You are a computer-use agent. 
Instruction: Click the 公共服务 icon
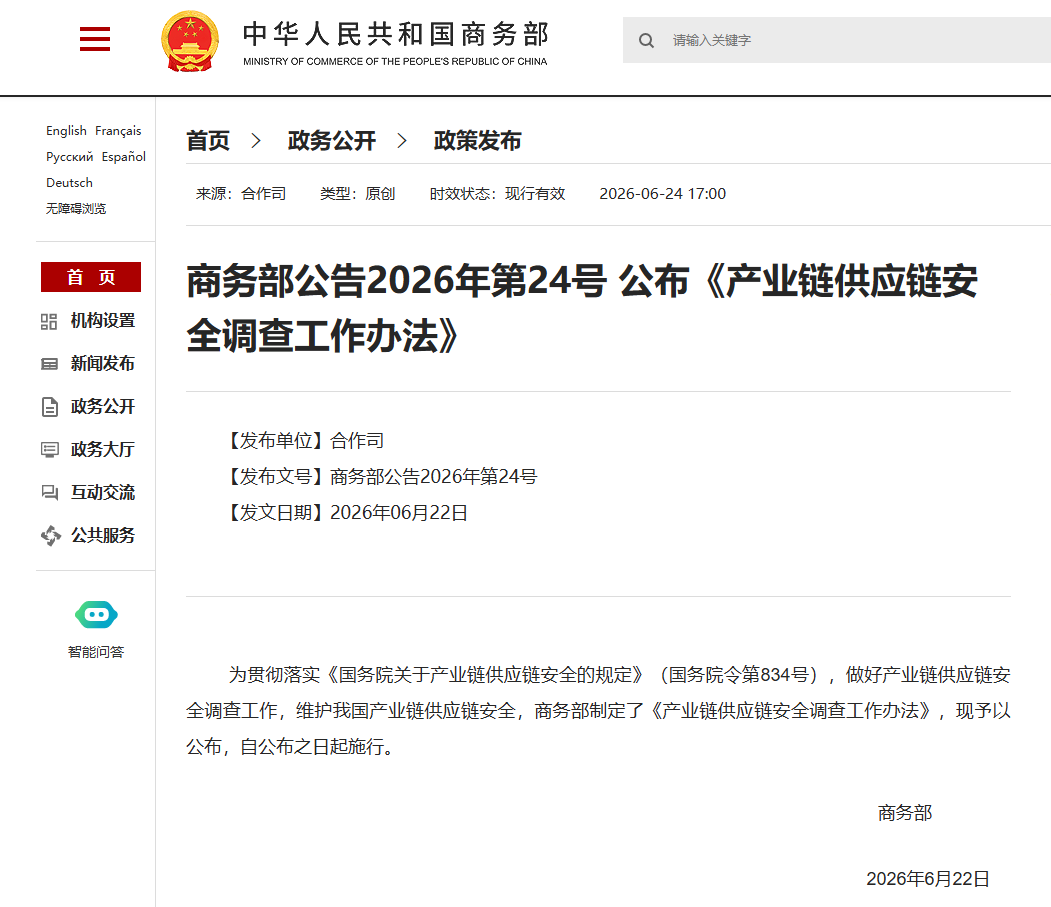pyautogui.click(x=50, y=536)
